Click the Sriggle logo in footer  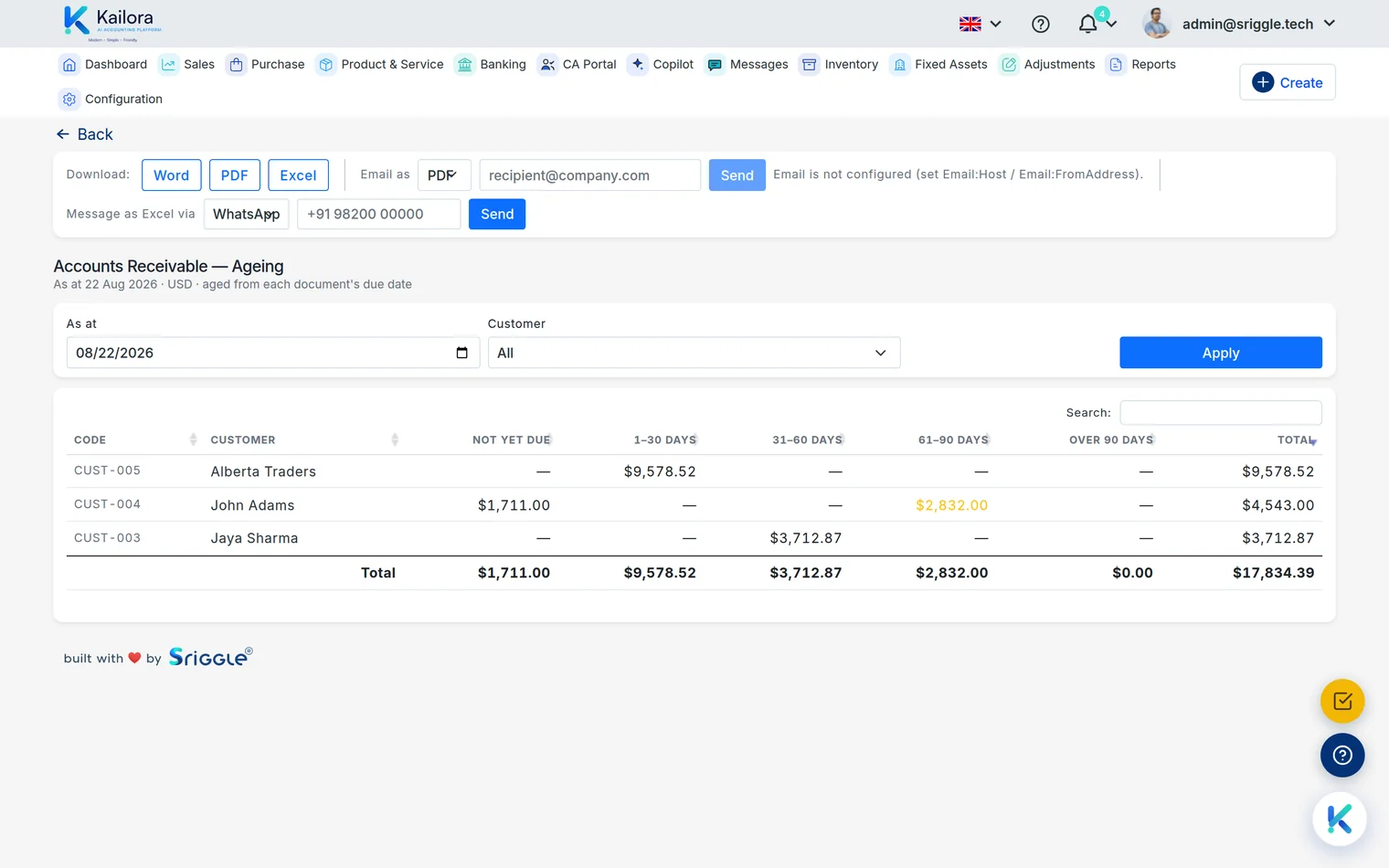click(210, 657)
